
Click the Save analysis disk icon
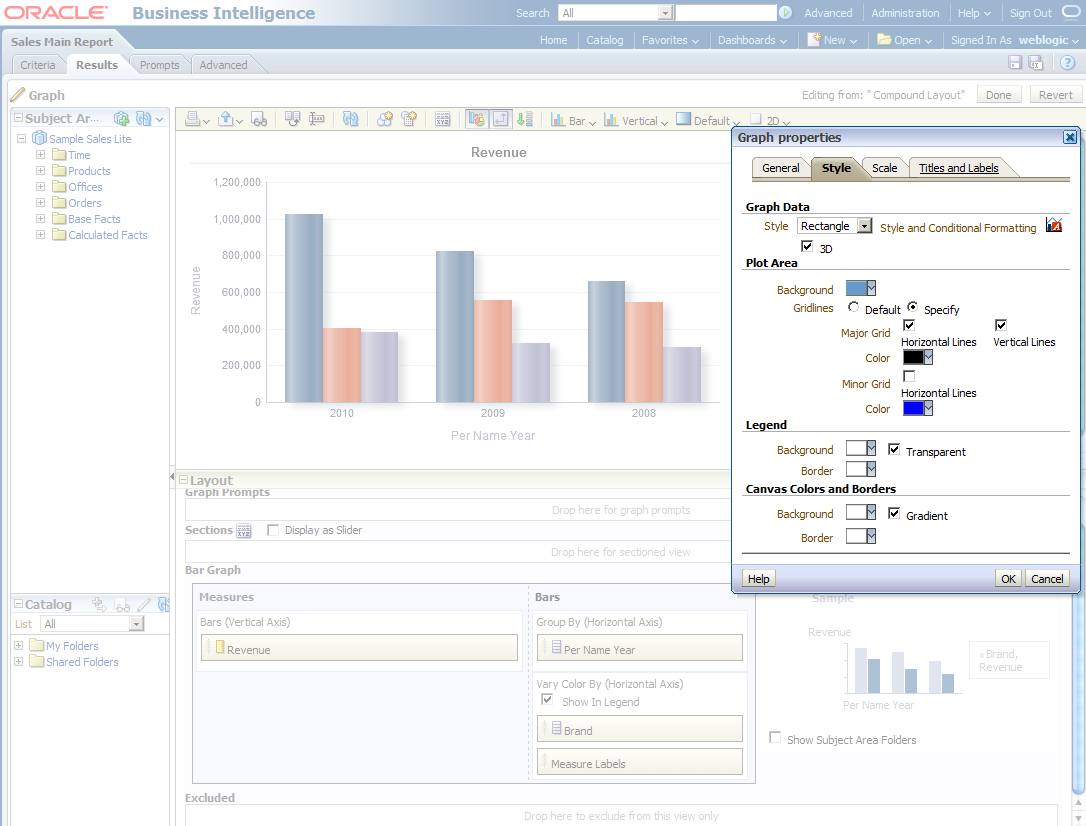[x=1014, y=62]
